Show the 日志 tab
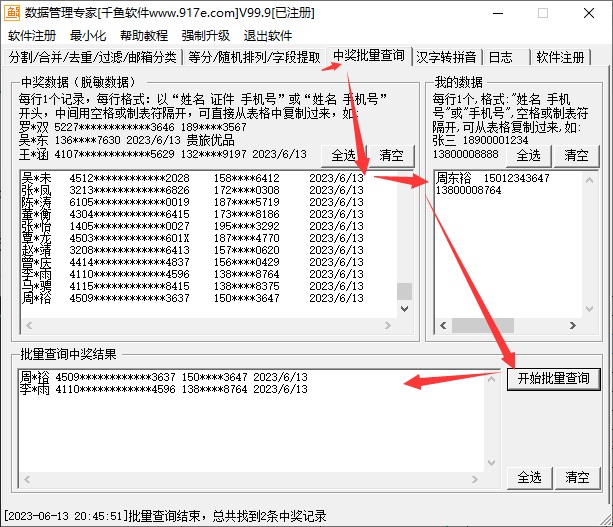The image size is (613, 527). click(501, 57)
